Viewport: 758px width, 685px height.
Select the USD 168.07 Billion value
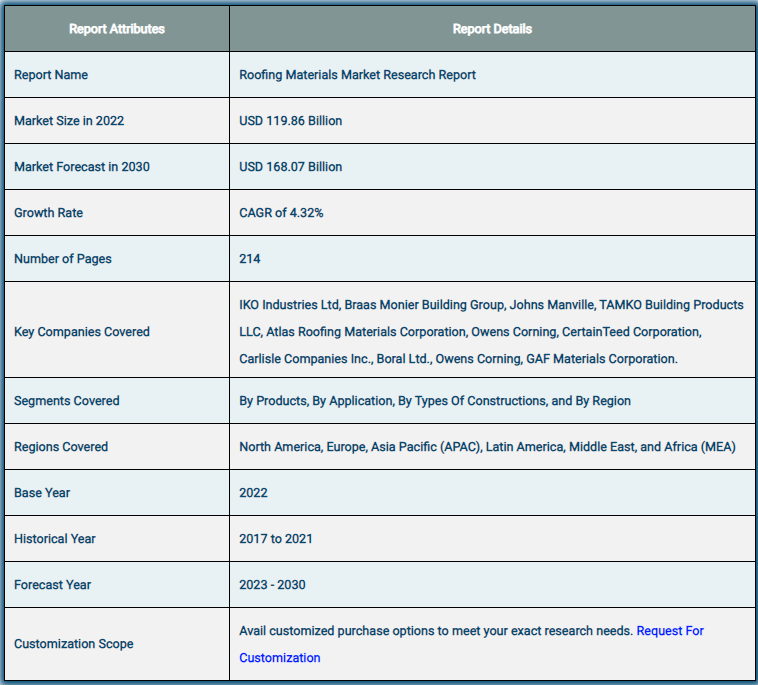pos(291,167)
